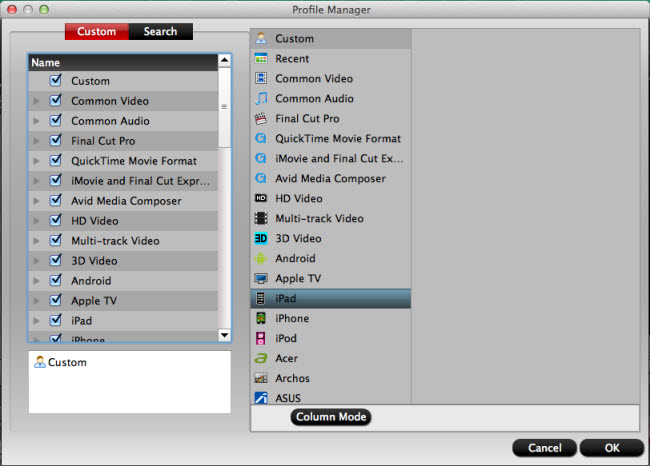Screen dimensions: 650x466
Task: Click the Final Cut Pro clapperboard icon
Action: coord(261,119)
